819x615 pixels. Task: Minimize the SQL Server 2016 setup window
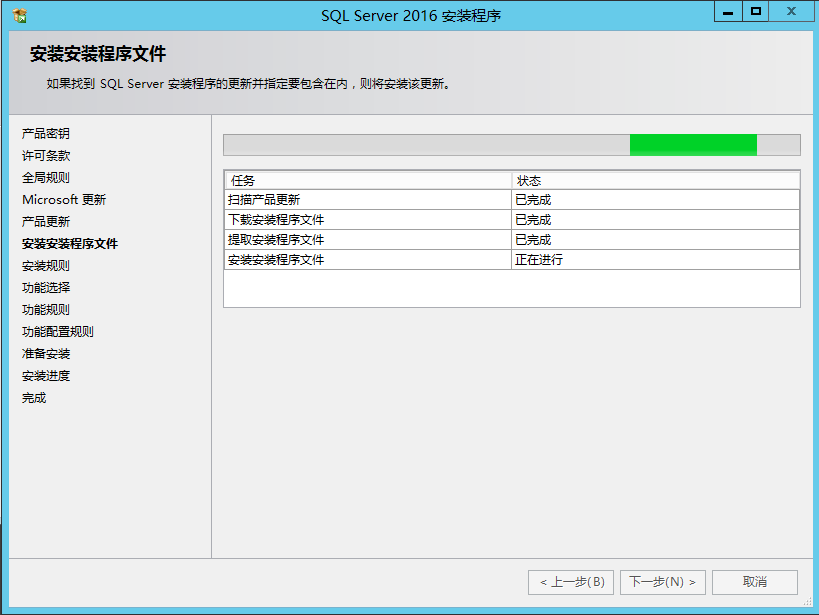[728, 12]
